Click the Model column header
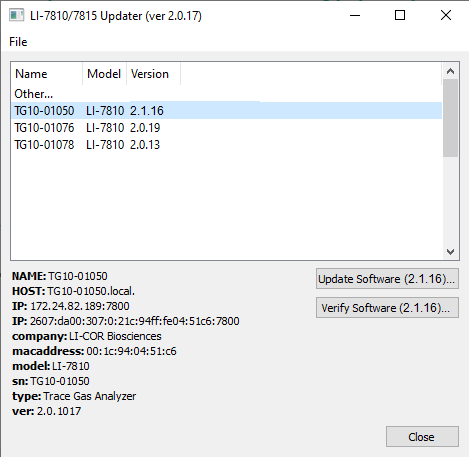Screen dimensions: 469x457 click(104, 74)
